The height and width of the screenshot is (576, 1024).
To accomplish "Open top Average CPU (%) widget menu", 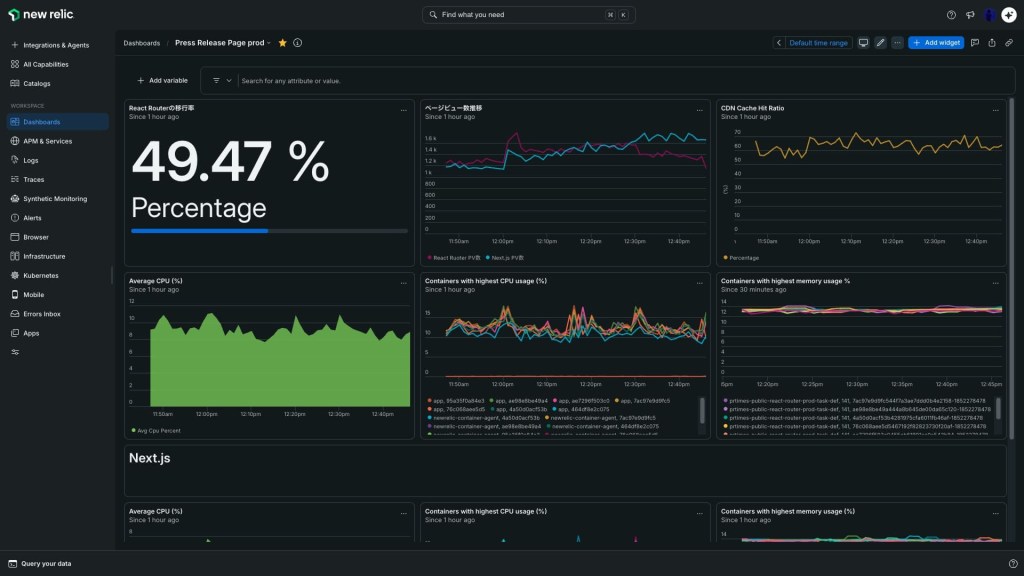I will point(404,283).
